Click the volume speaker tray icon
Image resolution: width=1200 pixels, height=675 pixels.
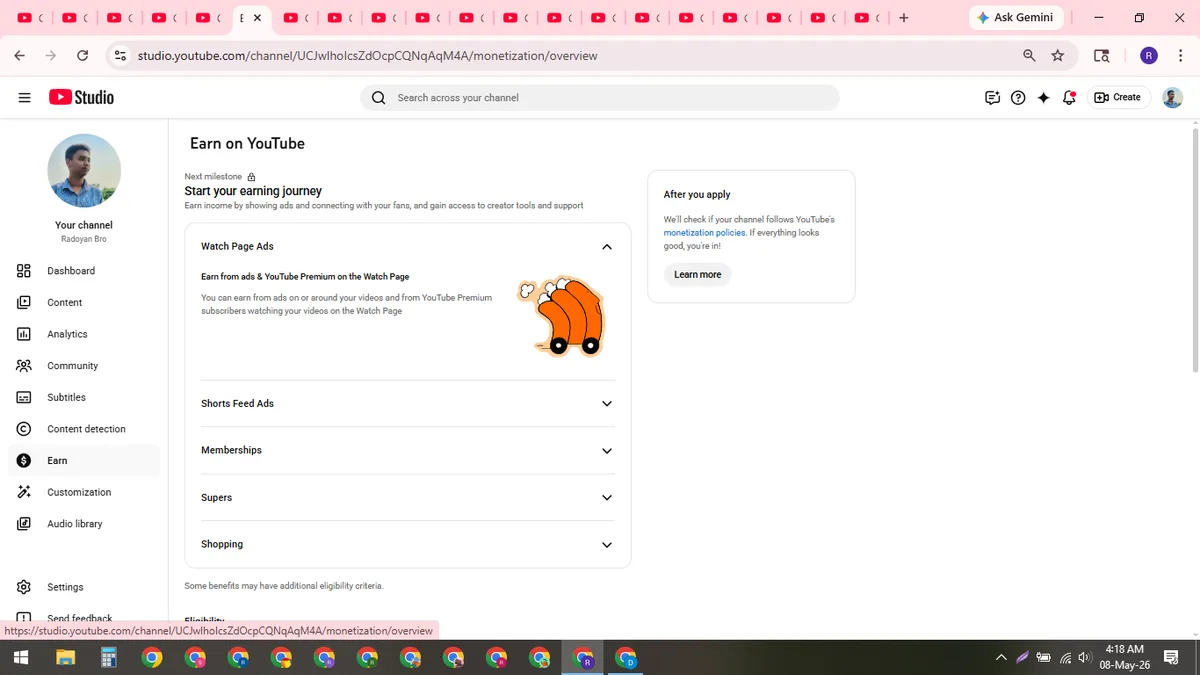[x=1085, y=658]
